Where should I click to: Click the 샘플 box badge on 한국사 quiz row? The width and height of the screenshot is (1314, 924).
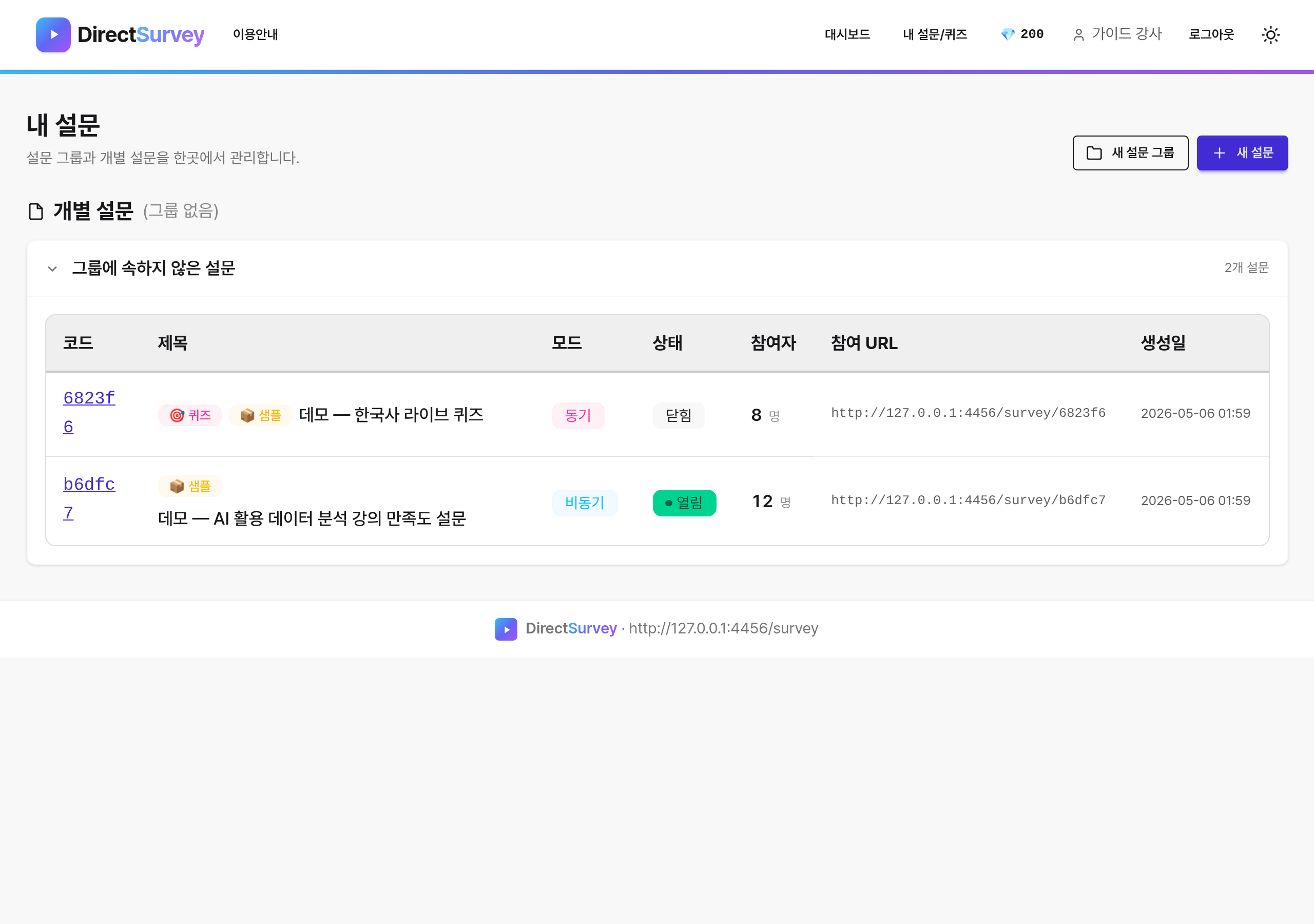coord(260,415)
